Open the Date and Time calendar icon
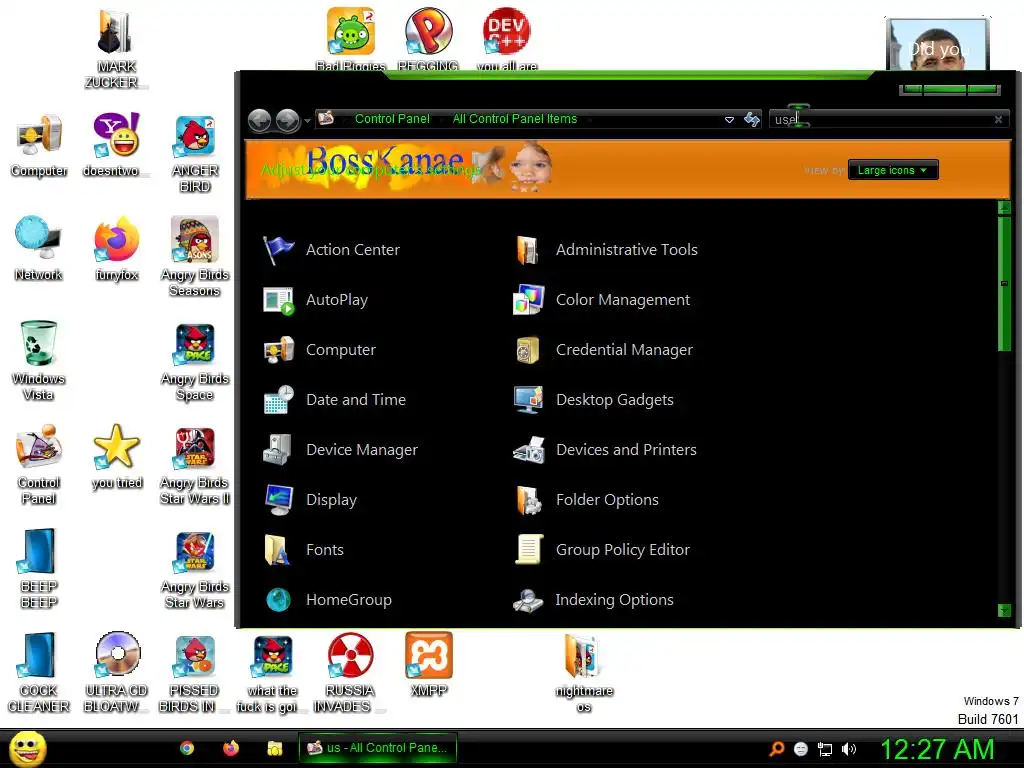This screenshot has height=768, width=1024. [279, 400]
